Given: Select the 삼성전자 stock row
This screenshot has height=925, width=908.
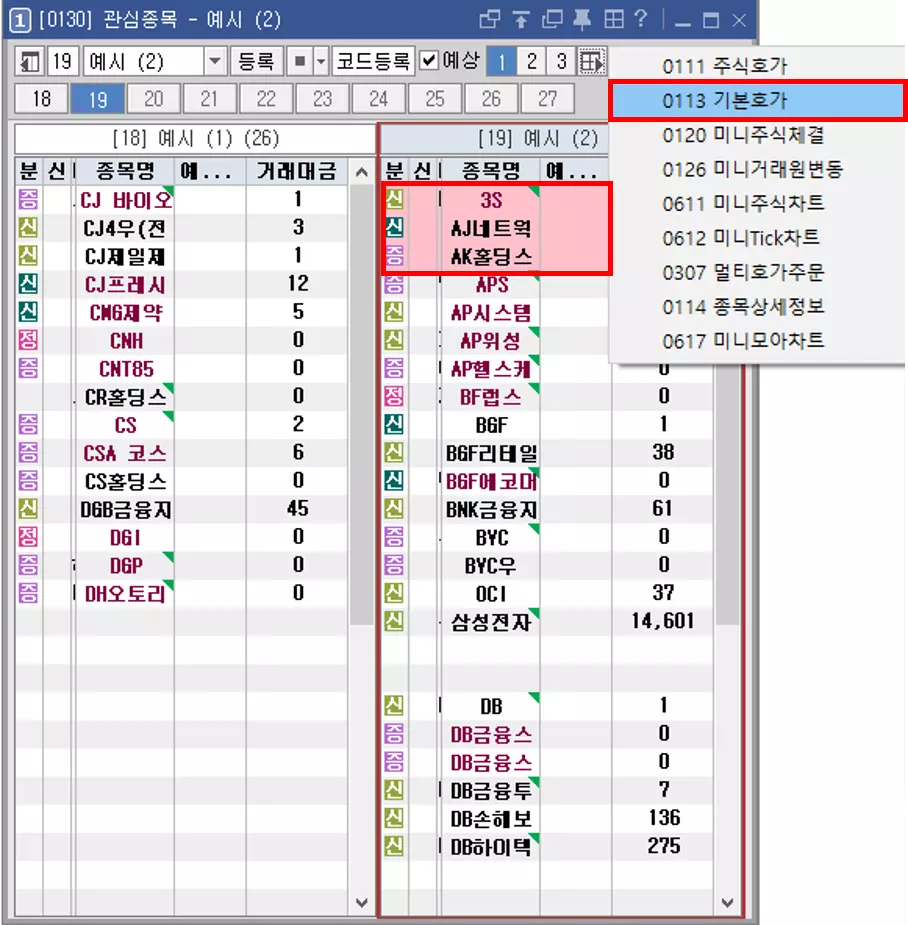Looking at the screenshot, I should [x=548, y=621].
